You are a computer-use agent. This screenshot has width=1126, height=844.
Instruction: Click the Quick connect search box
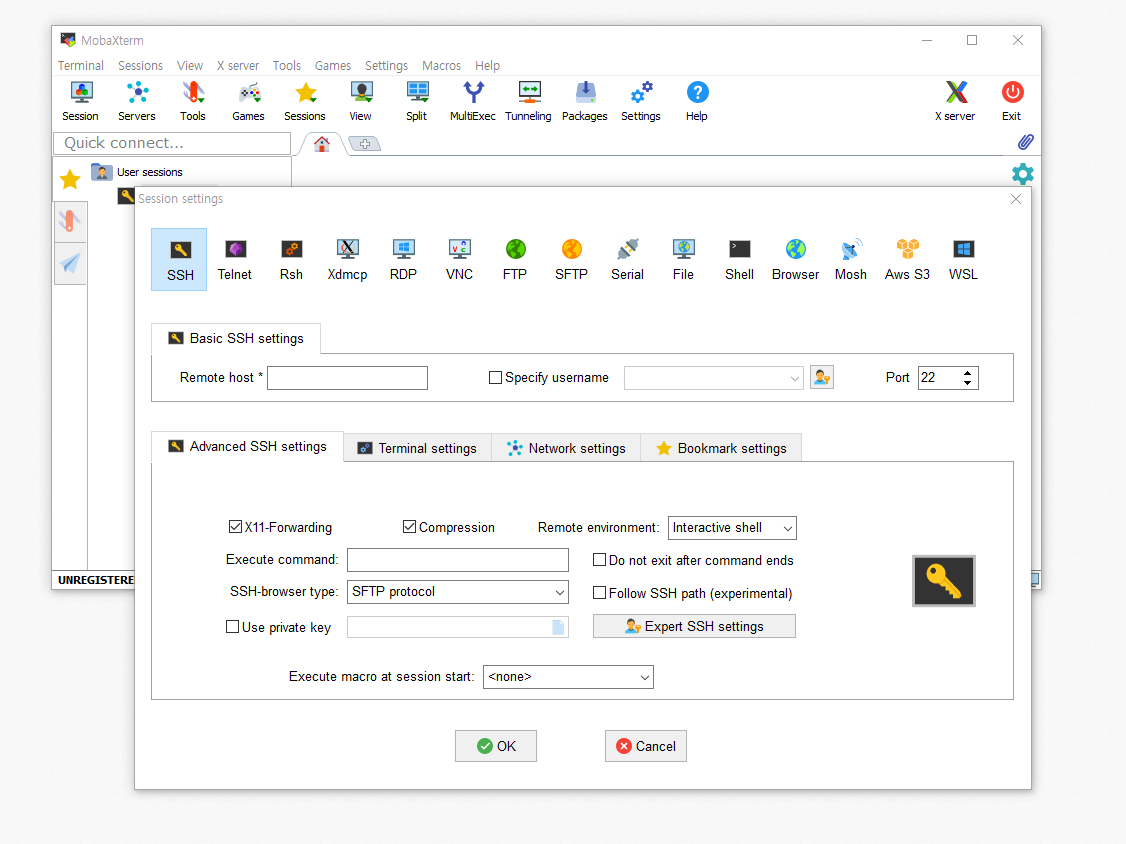(172, 143)
